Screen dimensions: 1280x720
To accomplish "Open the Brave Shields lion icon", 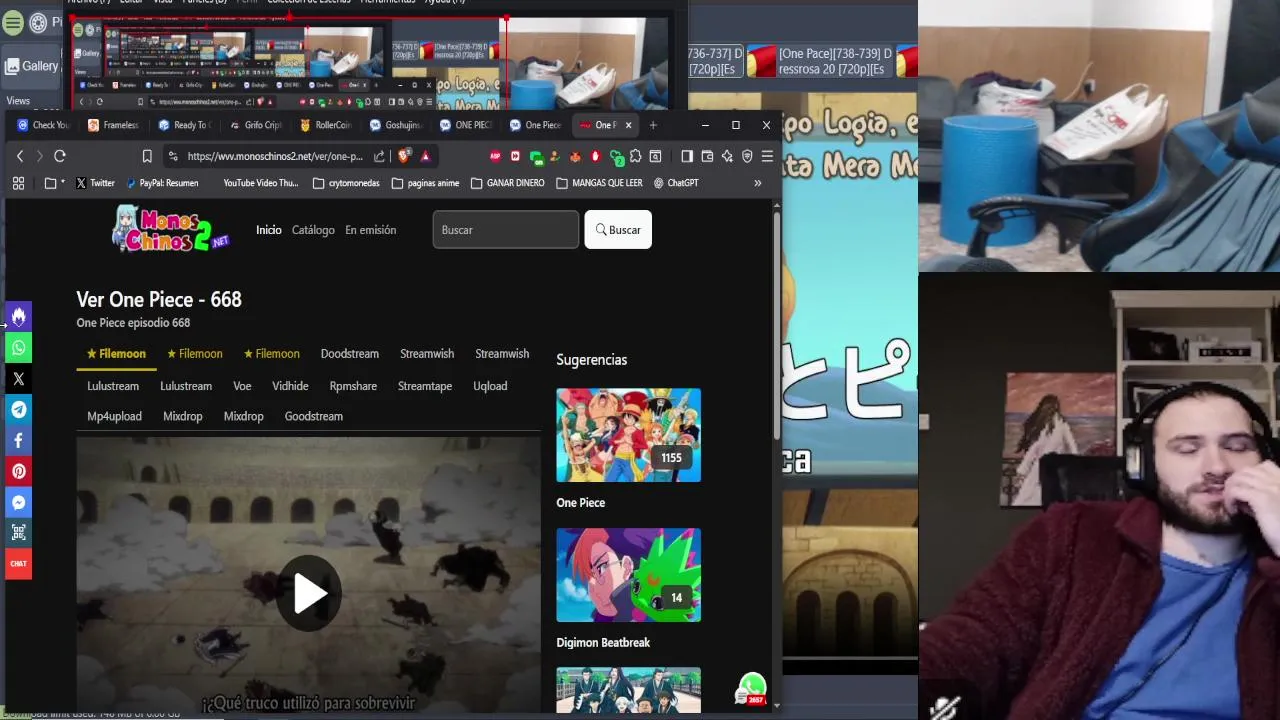I will (x=404, y=156).
